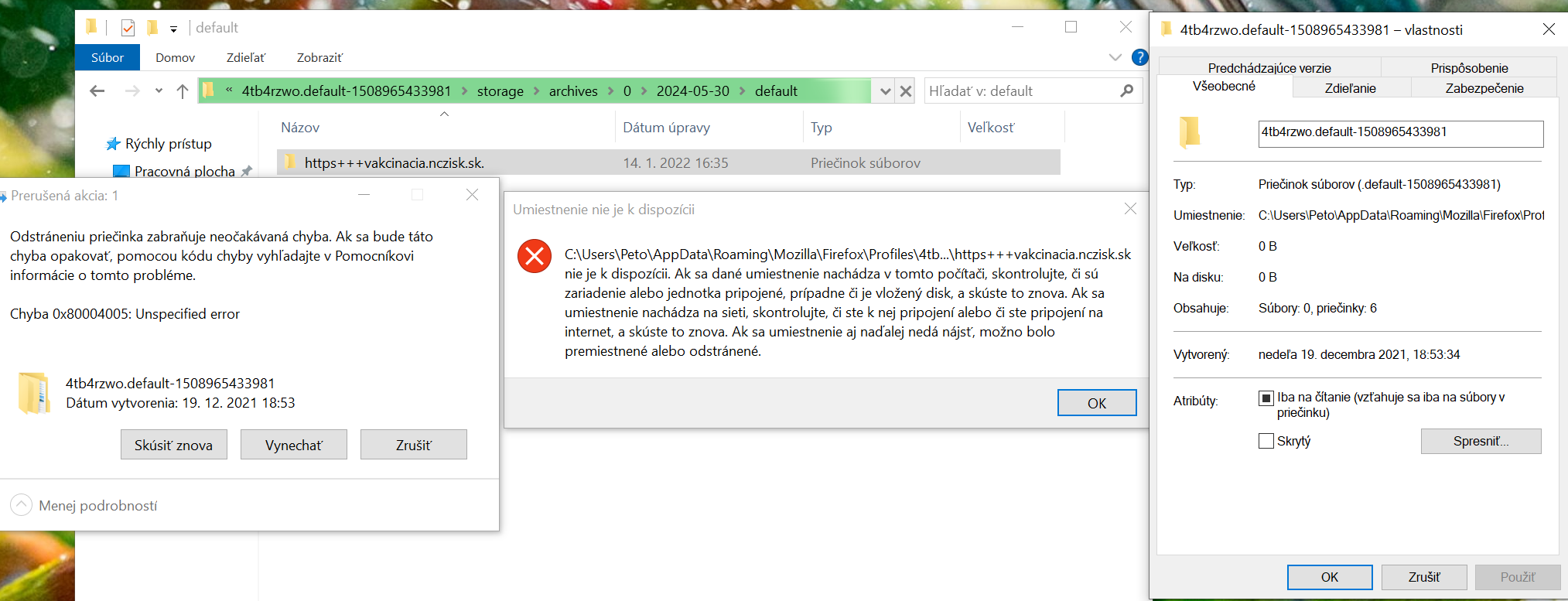Close the vlastnosti properties window
The width and height of the screenshot is (1568, 601).
pyautogui.click(x=1548, y=29)
